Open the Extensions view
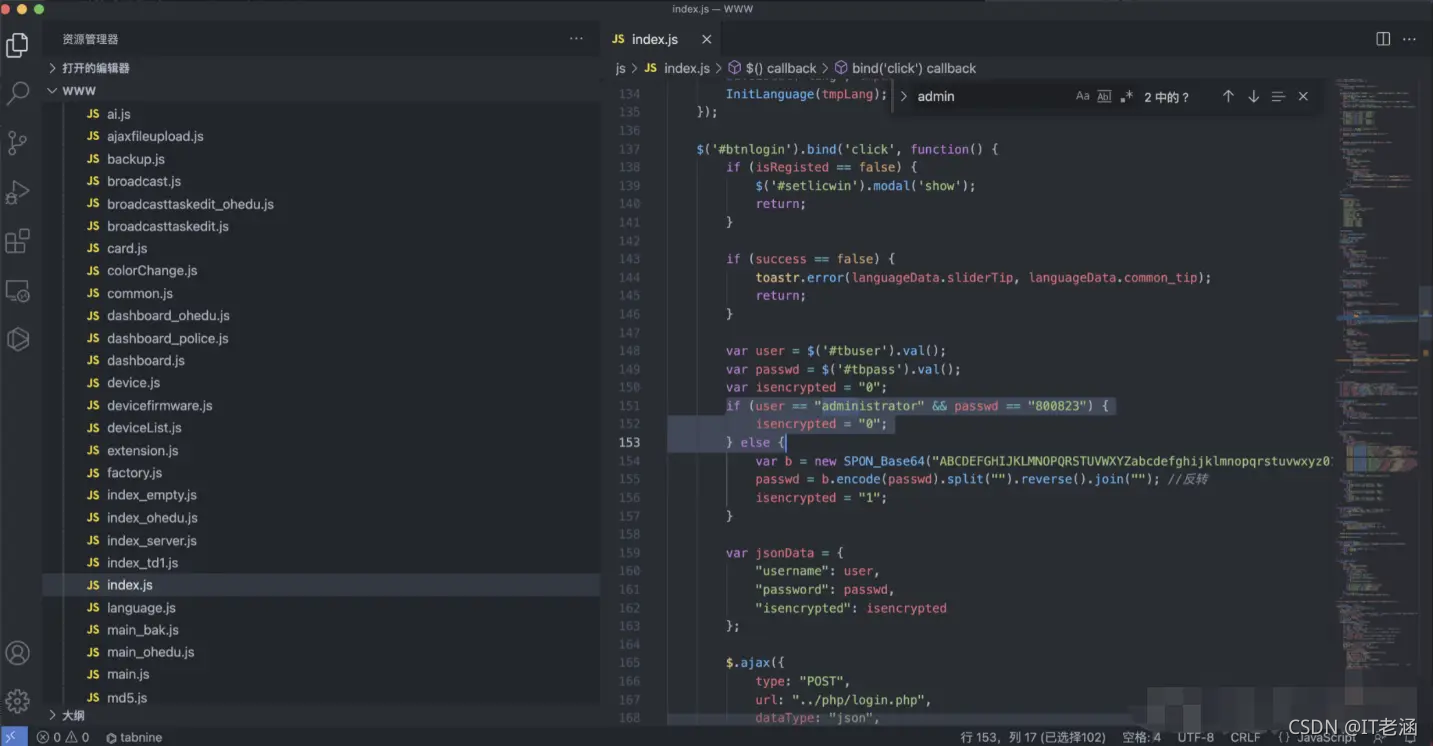This screenshot has width=1433, height=746. [x=17, y=241]
